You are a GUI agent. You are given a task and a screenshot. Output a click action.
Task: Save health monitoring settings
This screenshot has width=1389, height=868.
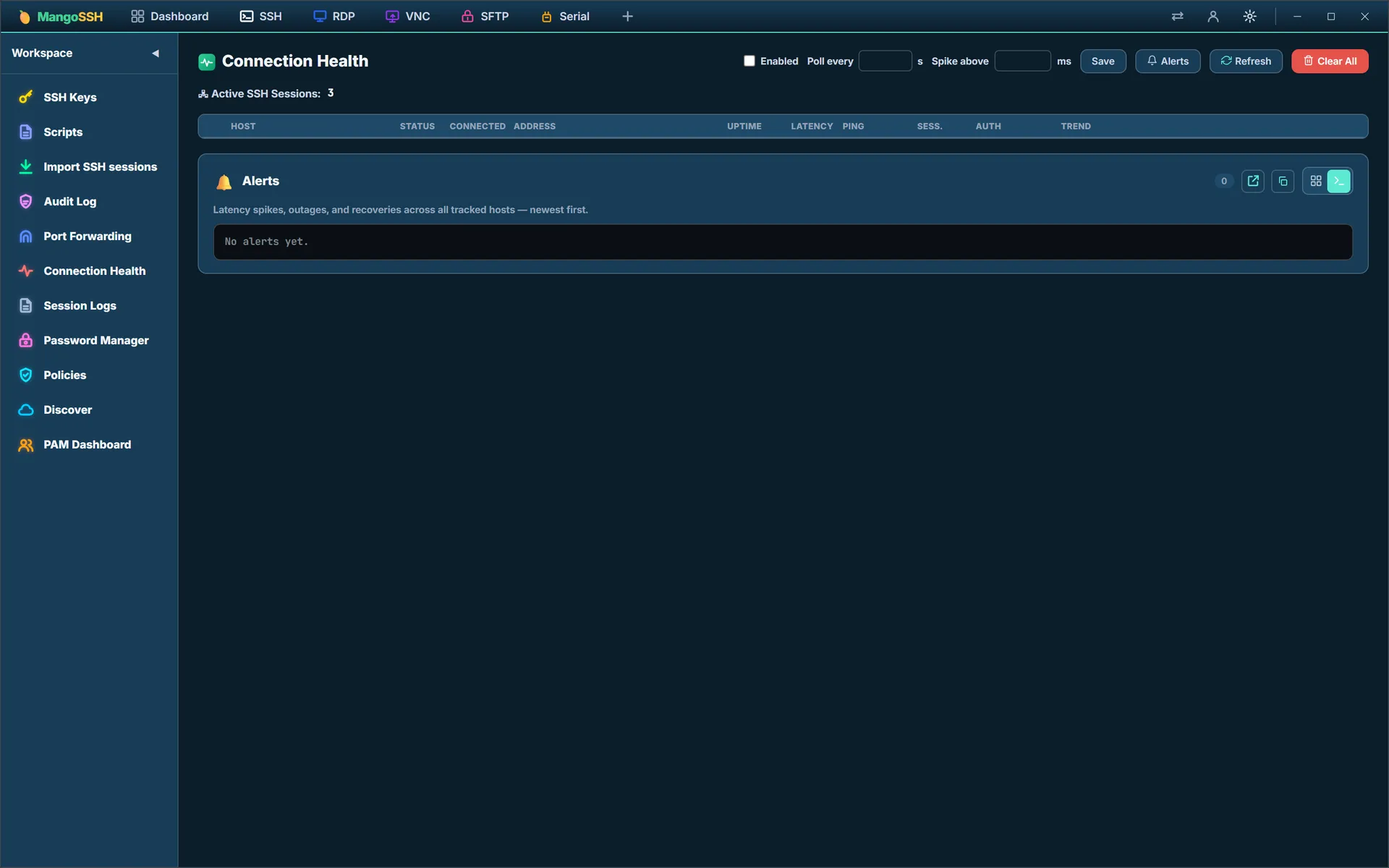[x=1103, y=61]
